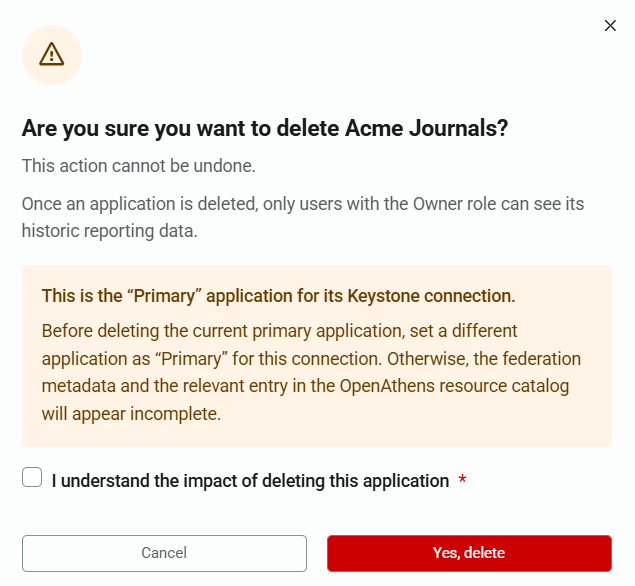Screen dimensions: 635x586
Task: Close the delete confirmation dialog
Action: 610,26
